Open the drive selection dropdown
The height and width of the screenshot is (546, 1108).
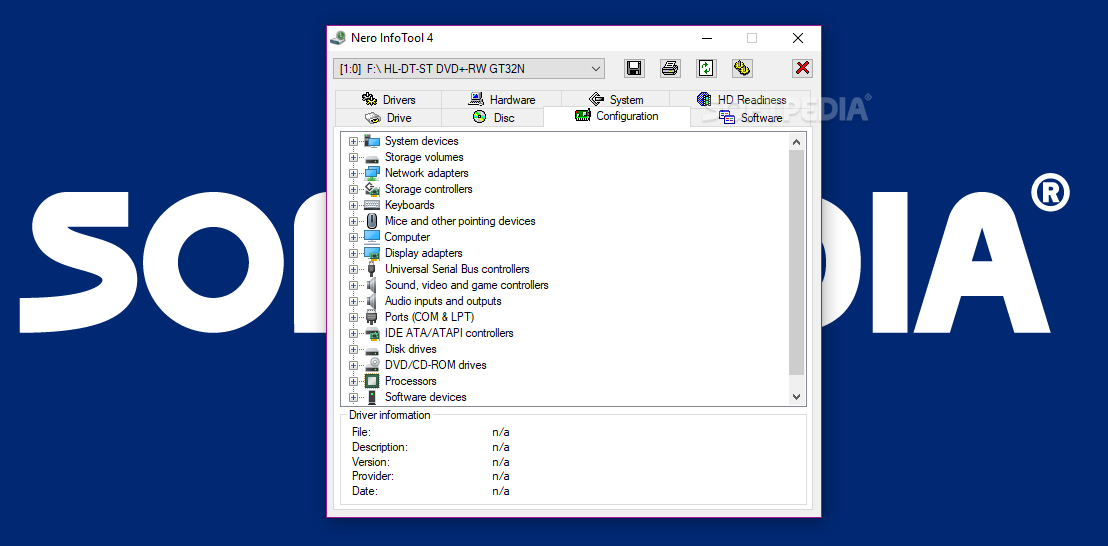(x=596, y=69)
